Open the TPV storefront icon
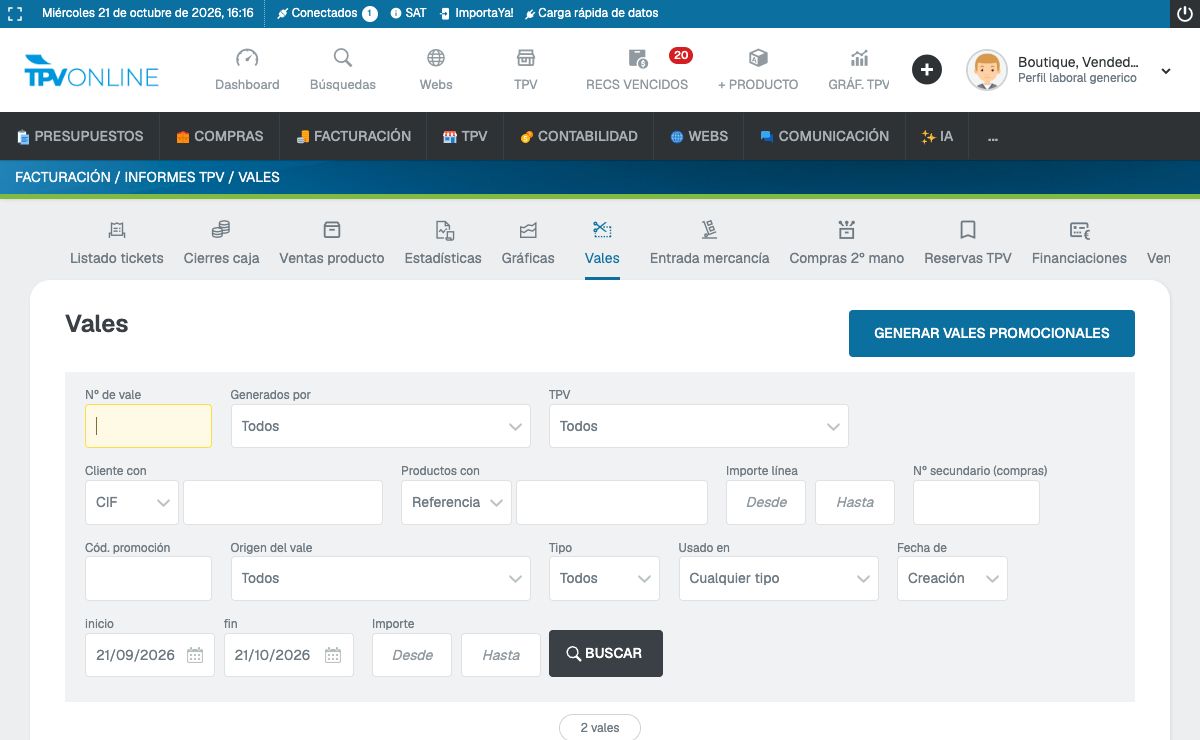The image size is (1200, 740). [x=526, y=58]
